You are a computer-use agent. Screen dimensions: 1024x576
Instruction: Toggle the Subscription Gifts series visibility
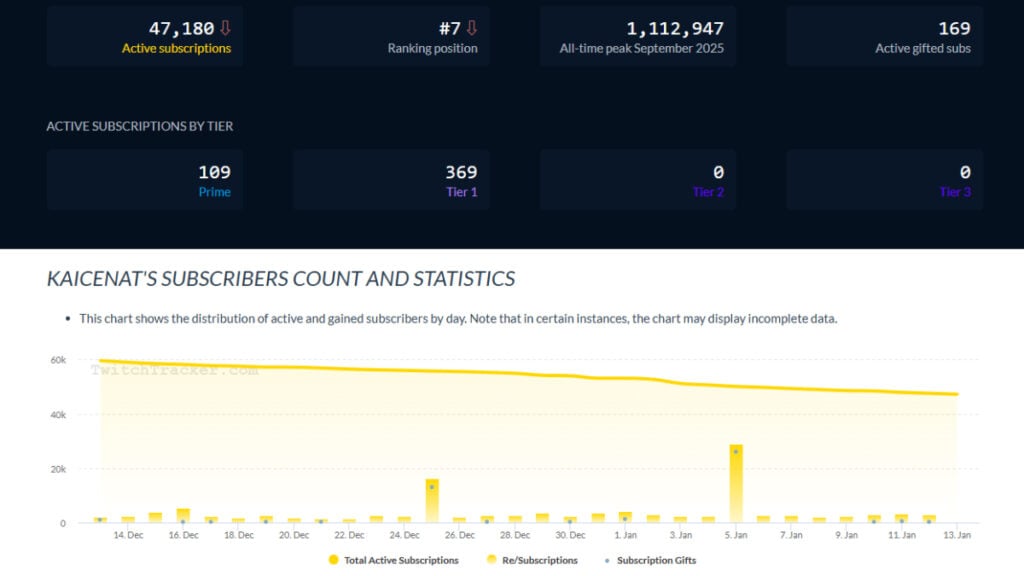[655, 560]
